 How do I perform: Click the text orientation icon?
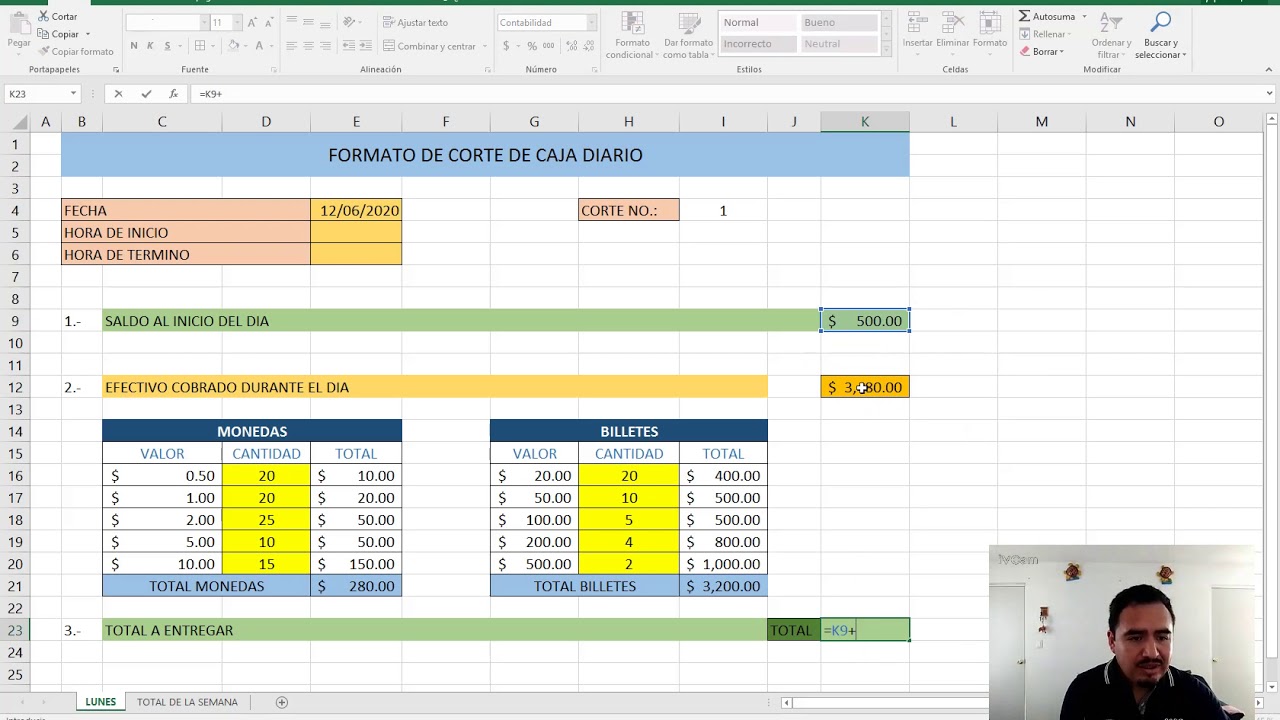tap(350, 22)
